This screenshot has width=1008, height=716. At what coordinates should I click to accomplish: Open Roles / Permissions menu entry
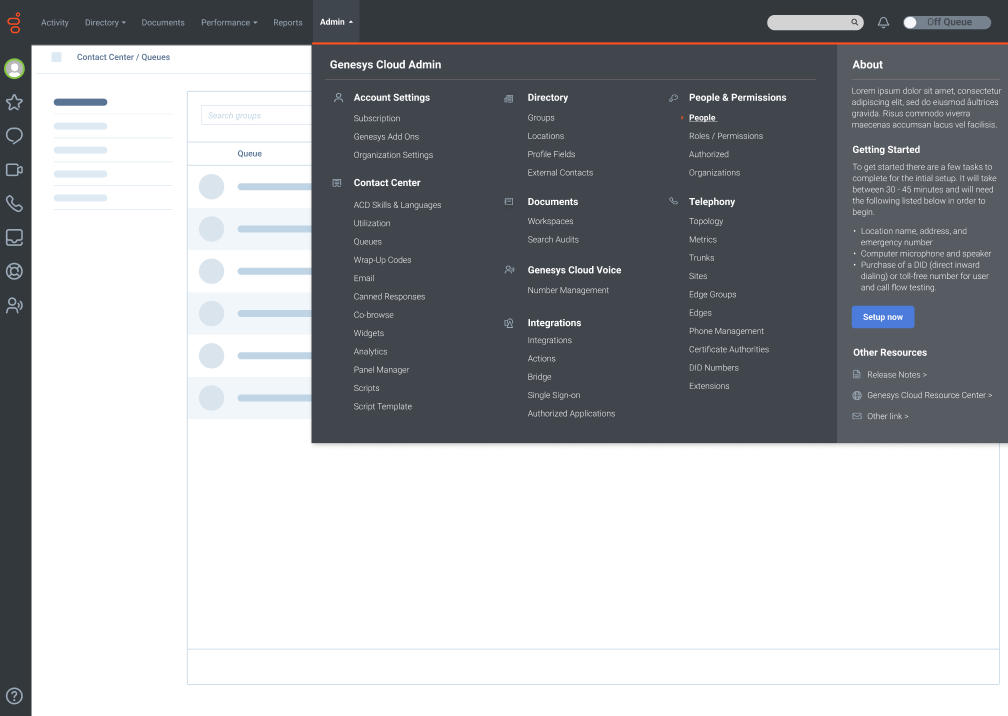click(x=725, y=136)
